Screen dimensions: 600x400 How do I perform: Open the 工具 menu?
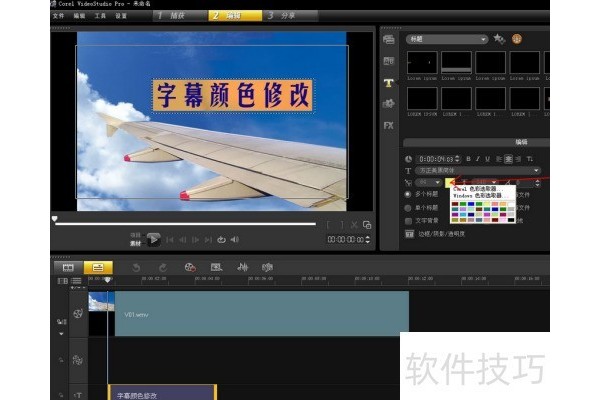pos(100,16)
